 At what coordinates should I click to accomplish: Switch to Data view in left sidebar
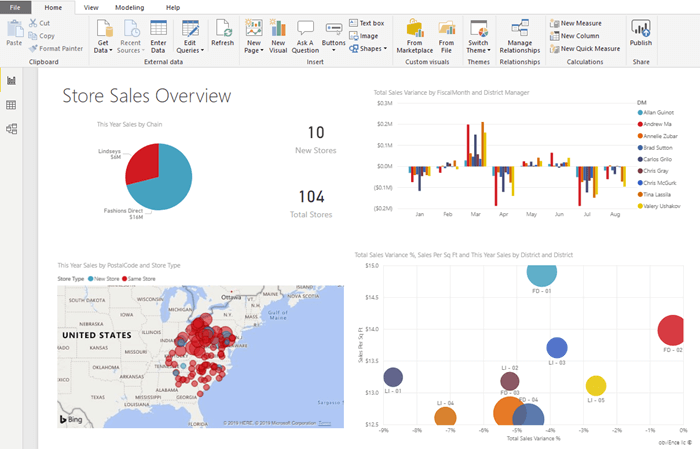[x=11, y=105]
